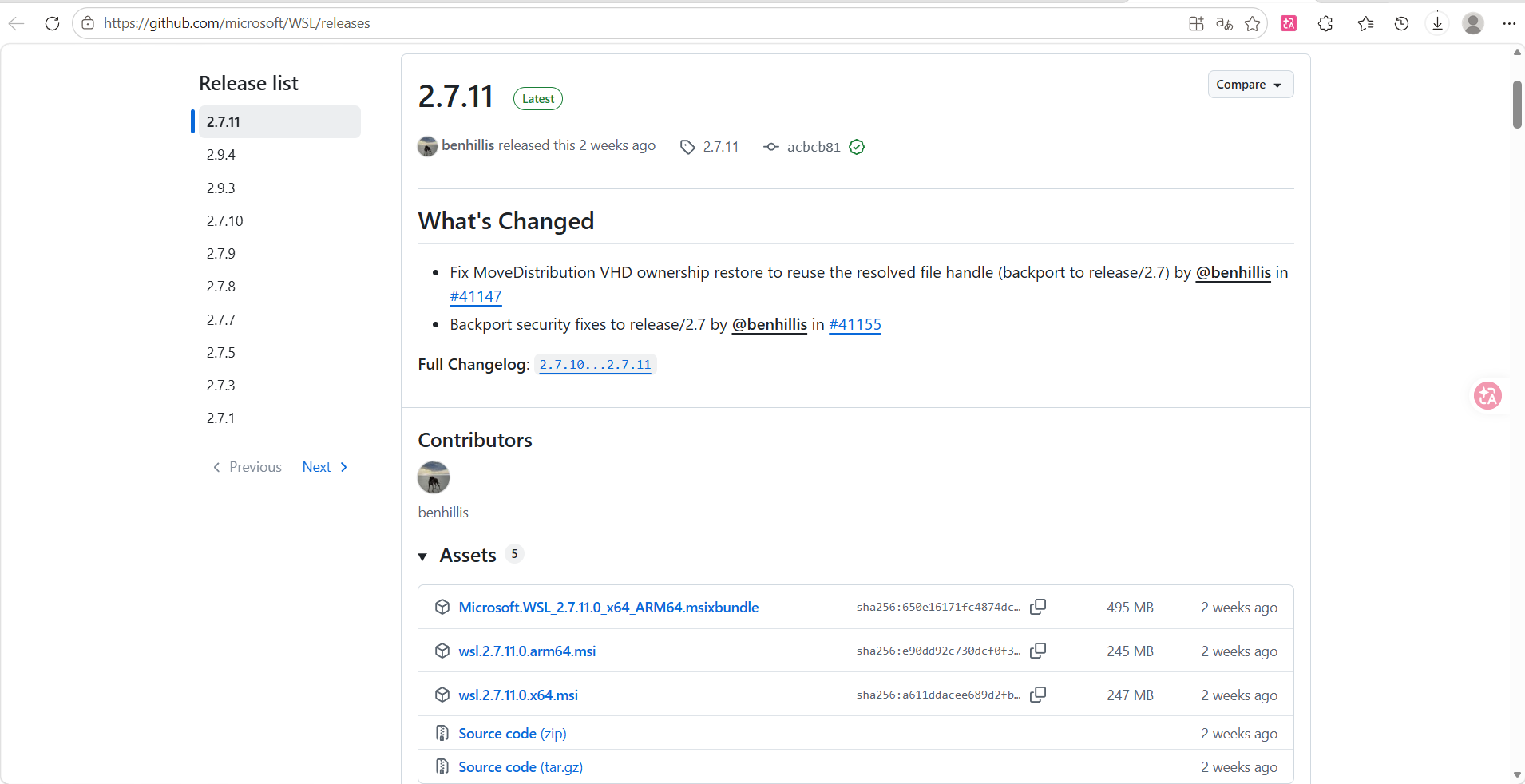Click the Previous pagination link

click(247, 467)
